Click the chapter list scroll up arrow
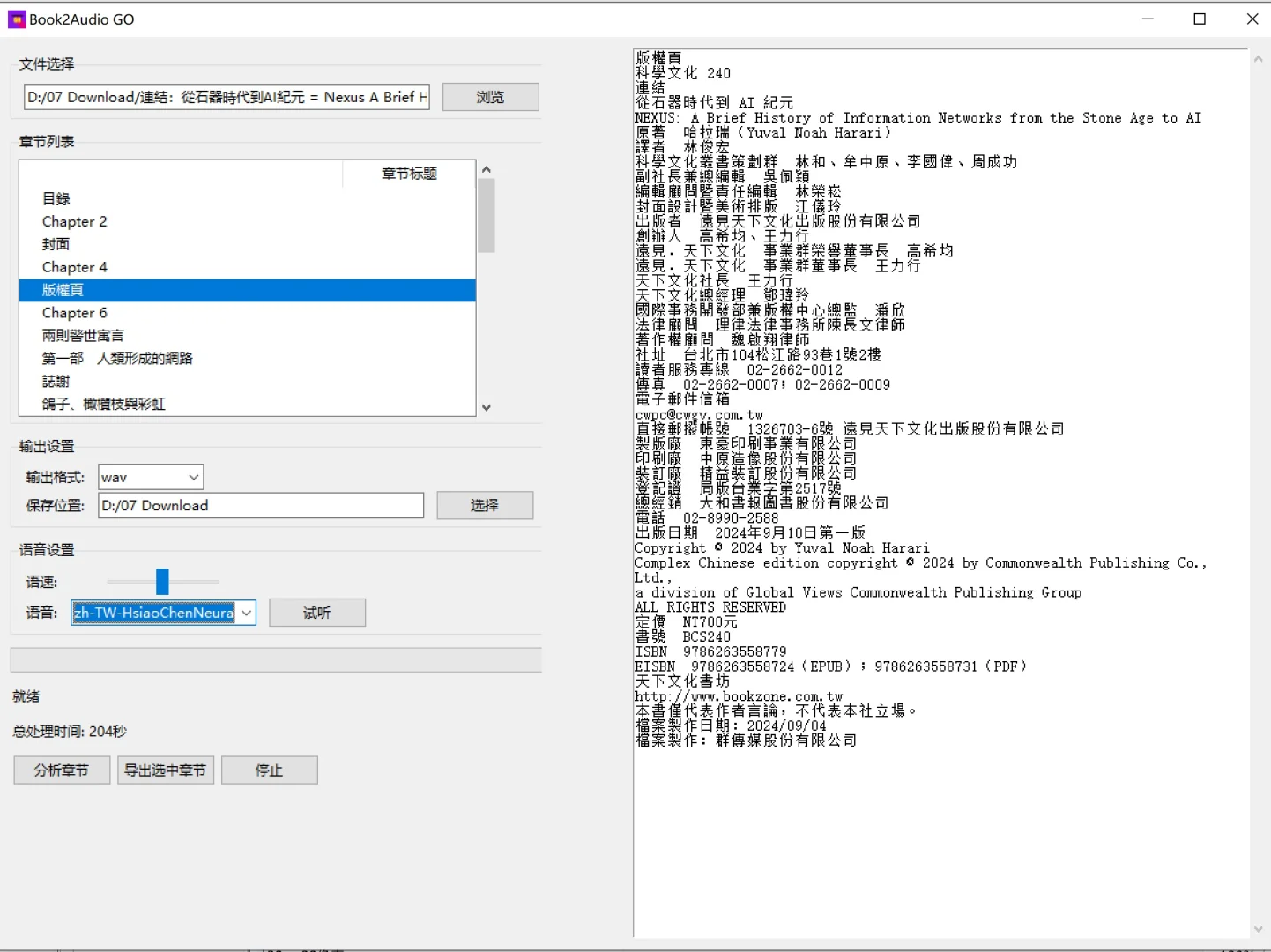Viewport: 1271px width, 952px height. click(x=487, y=169)
